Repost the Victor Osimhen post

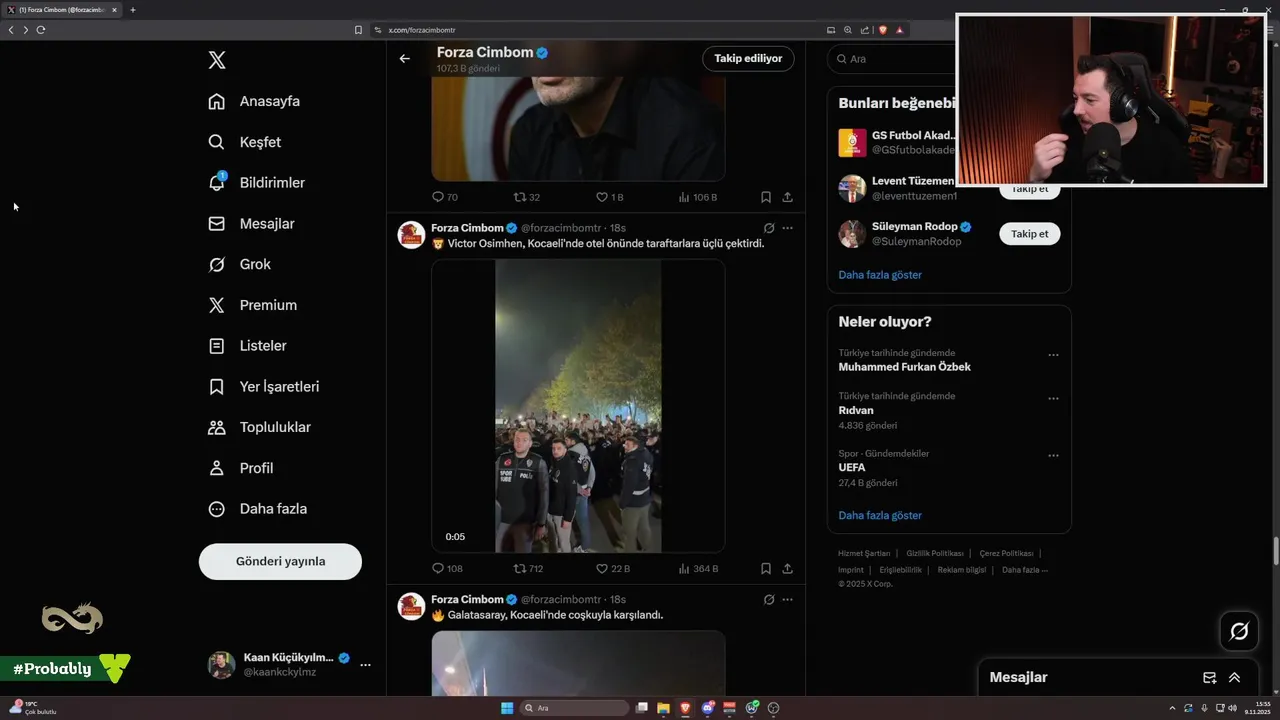coord(528,568)
